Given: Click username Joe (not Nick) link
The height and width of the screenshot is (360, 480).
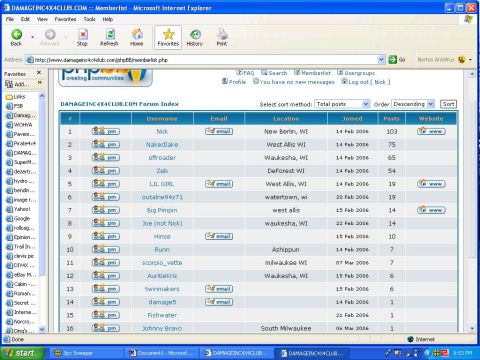Looking at the screenshot, I should (162, 223).
